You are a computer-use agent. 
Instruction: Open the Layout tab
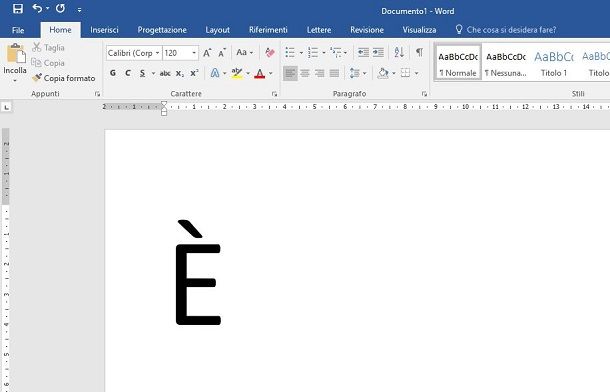point(217,30)
